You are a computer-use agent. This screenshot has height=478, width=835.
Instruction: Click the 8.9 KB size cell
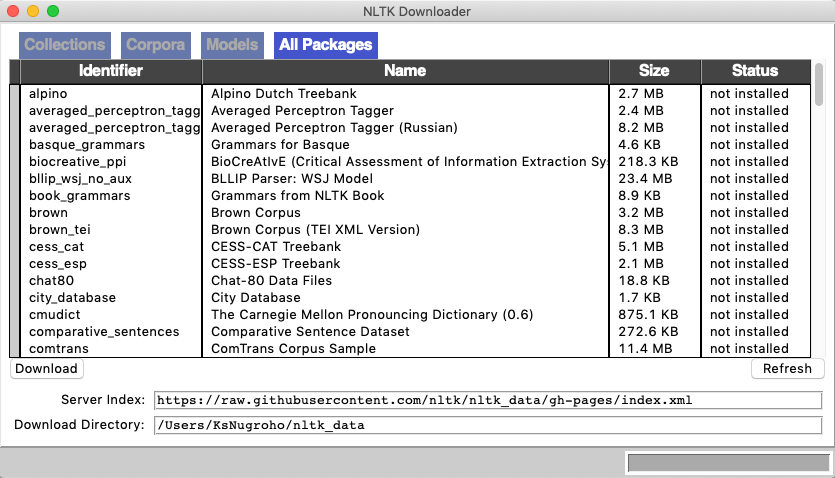tap(640, 196)
